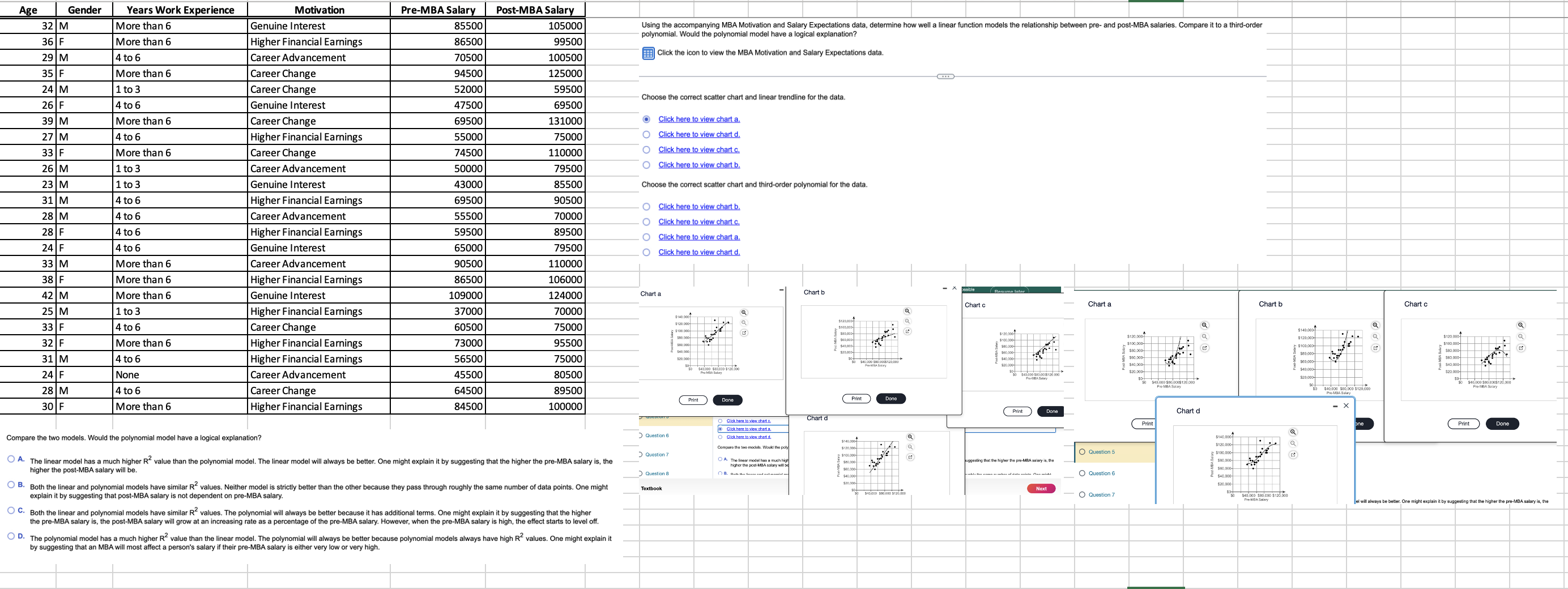1568x589 pixels.
Task: Select answer choice B radio button
Action: coord(11,484)
